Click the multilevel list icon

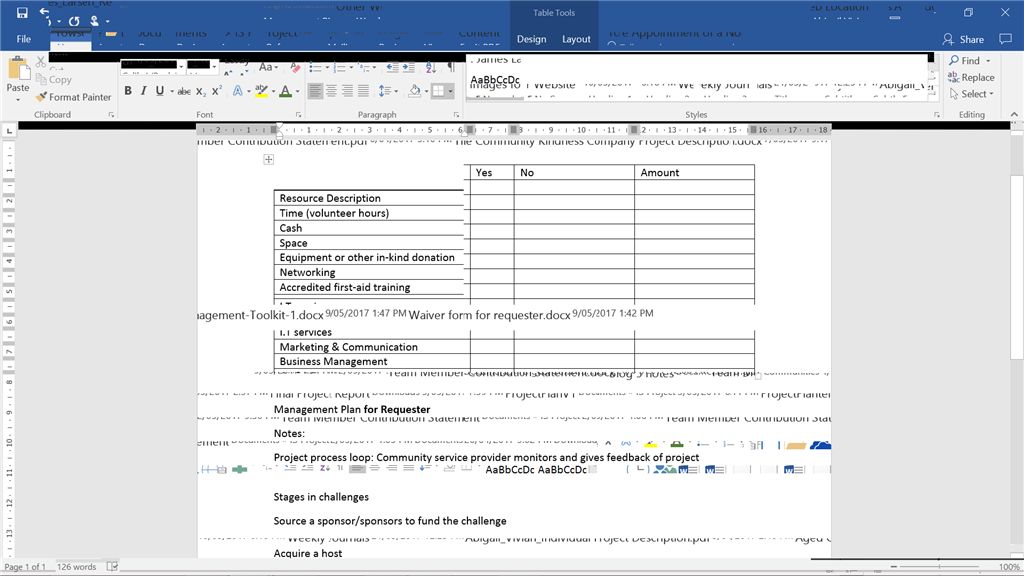coord(364,67)
